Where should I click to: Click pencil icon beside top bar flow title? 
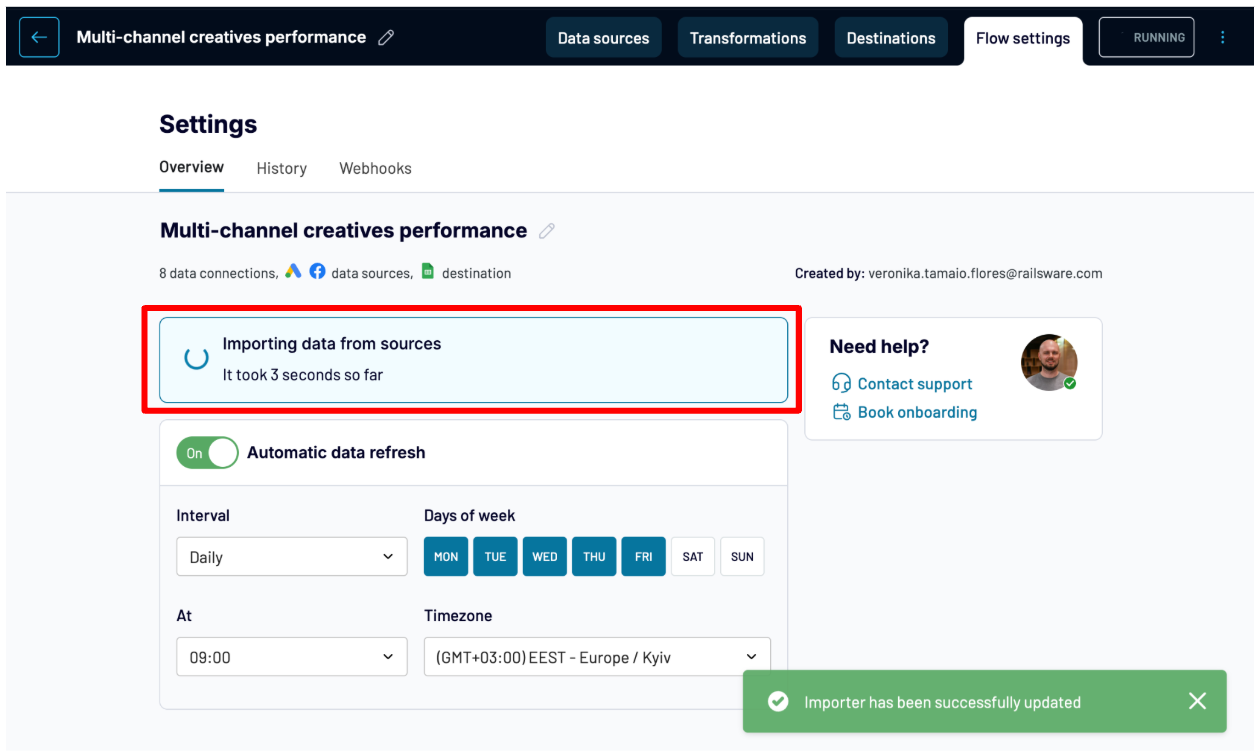coord(386,38)
